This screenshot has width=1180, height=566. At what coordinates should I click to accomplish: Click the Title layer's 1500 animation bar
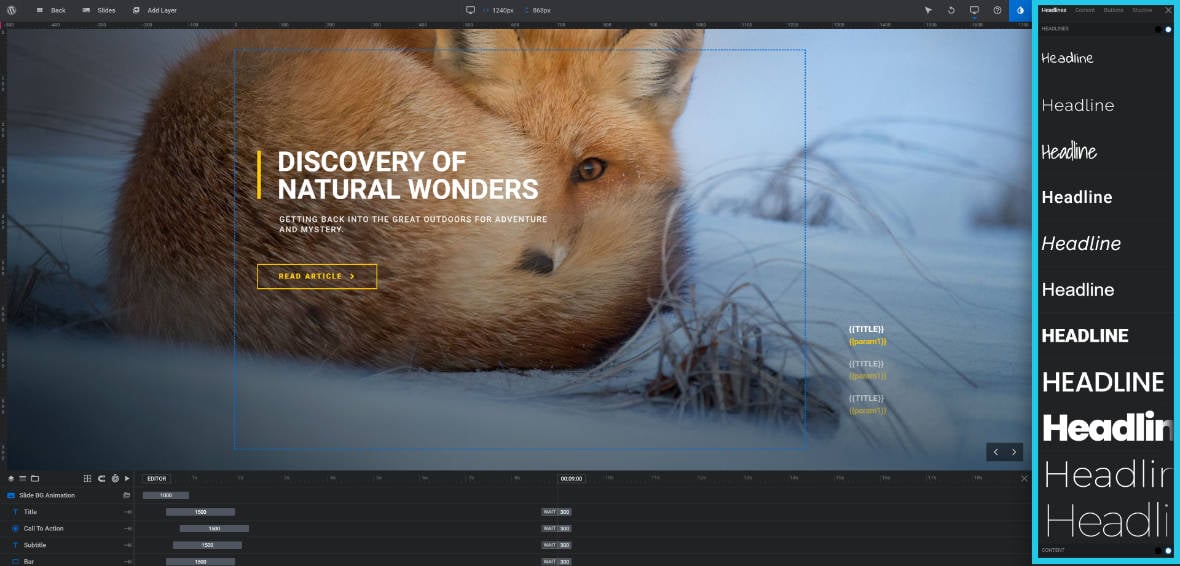click(200, 512)
